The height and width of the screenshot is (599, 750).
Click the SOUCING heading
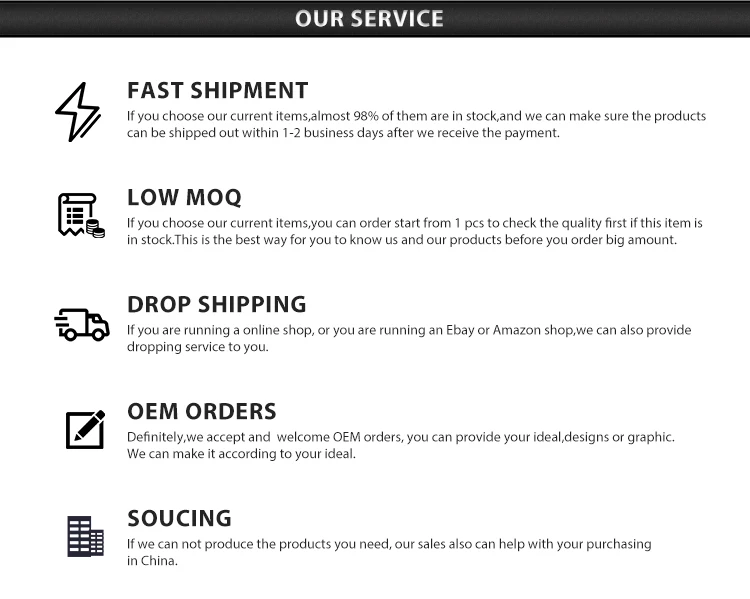[x=179, y=518]
